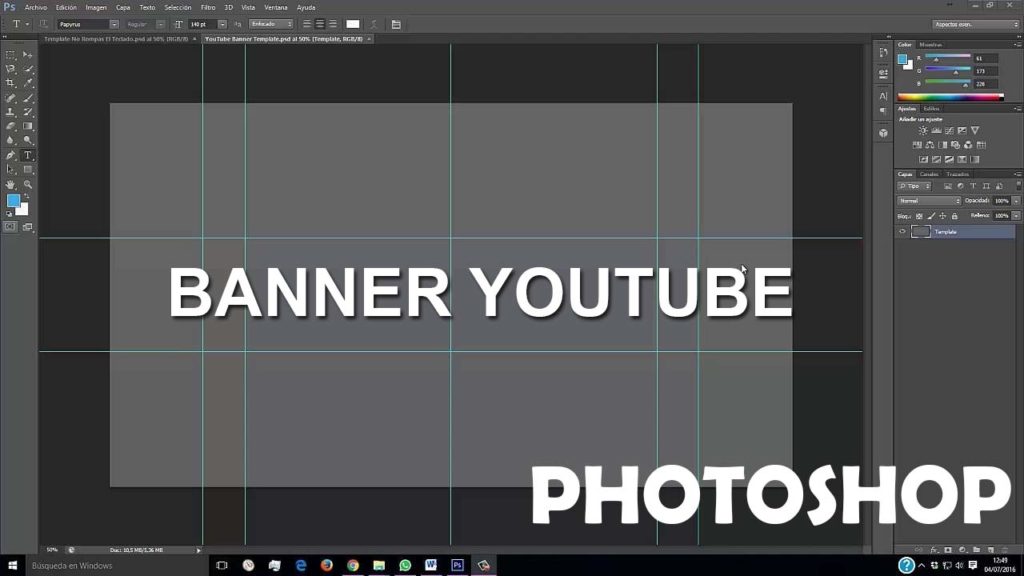This screenshot has width=1024, height=576.
Task: Select the Spot Healing Brush tool
Action: pyautogui.click(x=10, y=98)
